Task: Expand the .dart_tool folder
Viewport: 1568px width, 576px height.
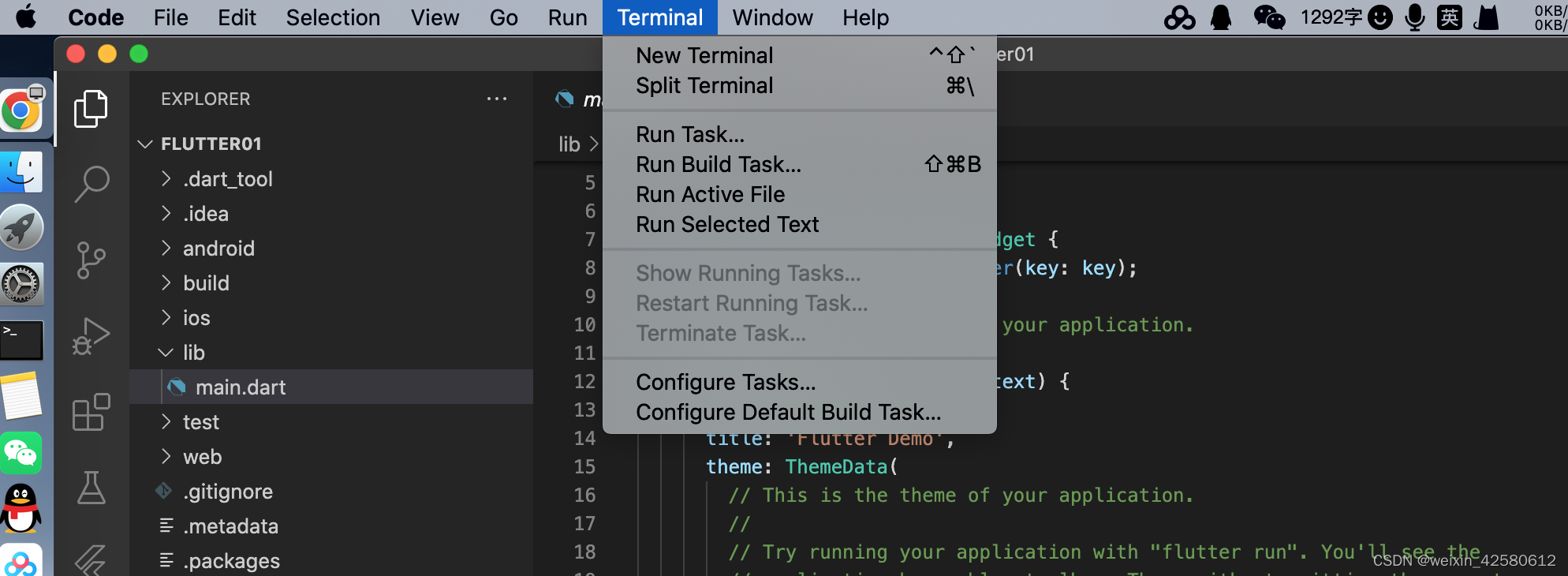Action: coord(166,178)
